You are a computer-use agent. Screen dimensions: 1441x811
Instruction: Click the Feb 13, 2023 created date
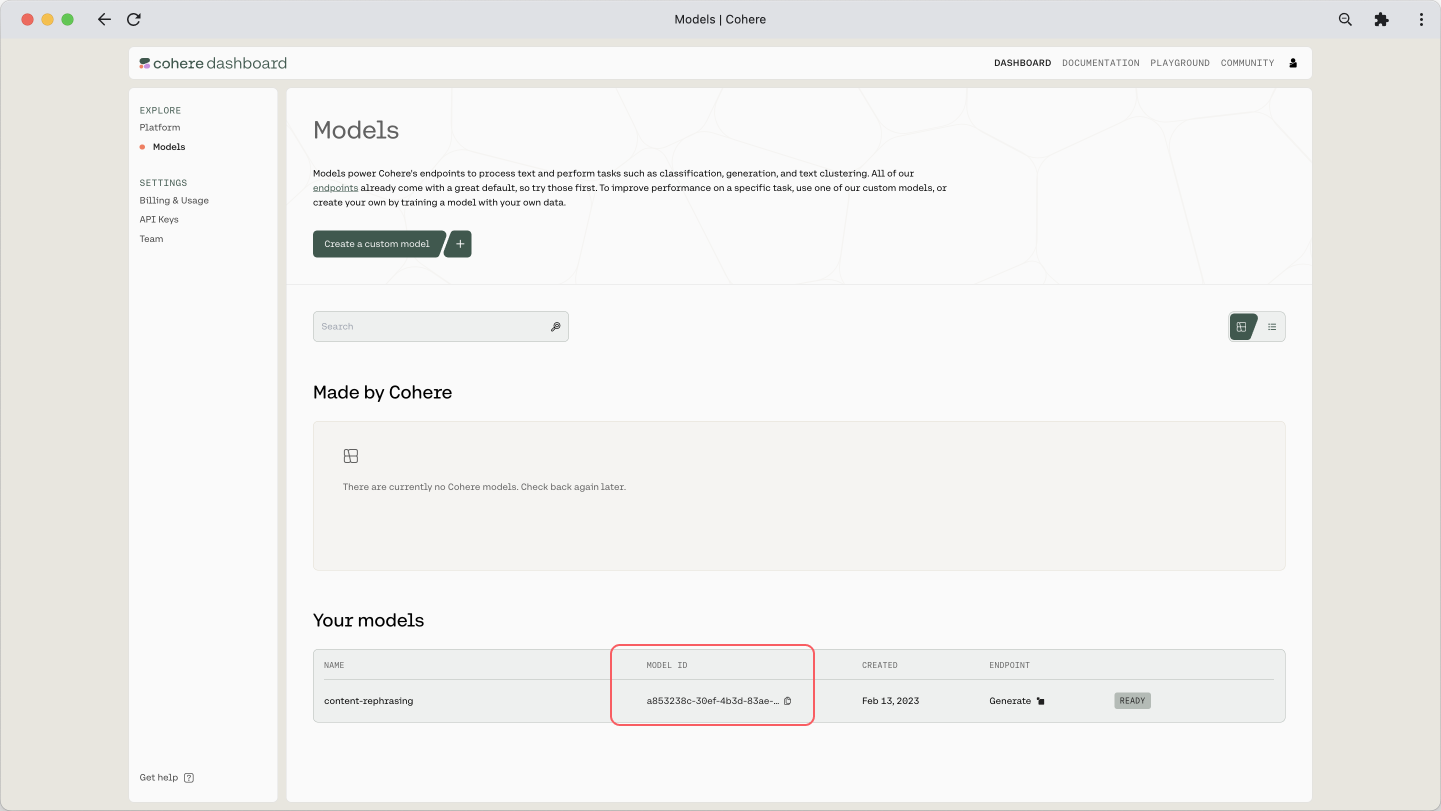click(890, 701)
